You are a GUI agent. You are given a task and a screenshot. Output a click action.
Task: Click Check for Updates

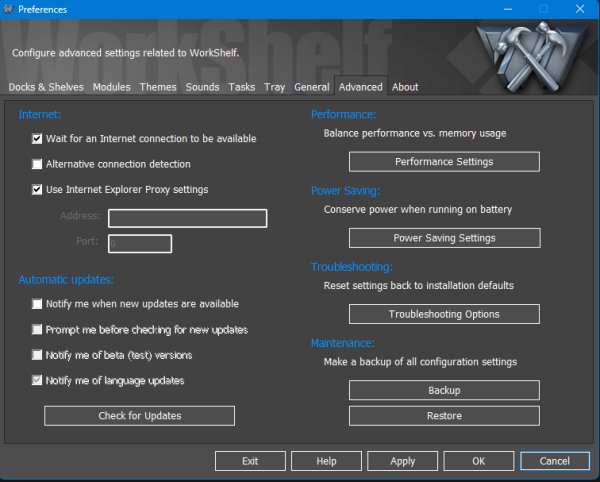pyautogui.click(x=139, y=415)
